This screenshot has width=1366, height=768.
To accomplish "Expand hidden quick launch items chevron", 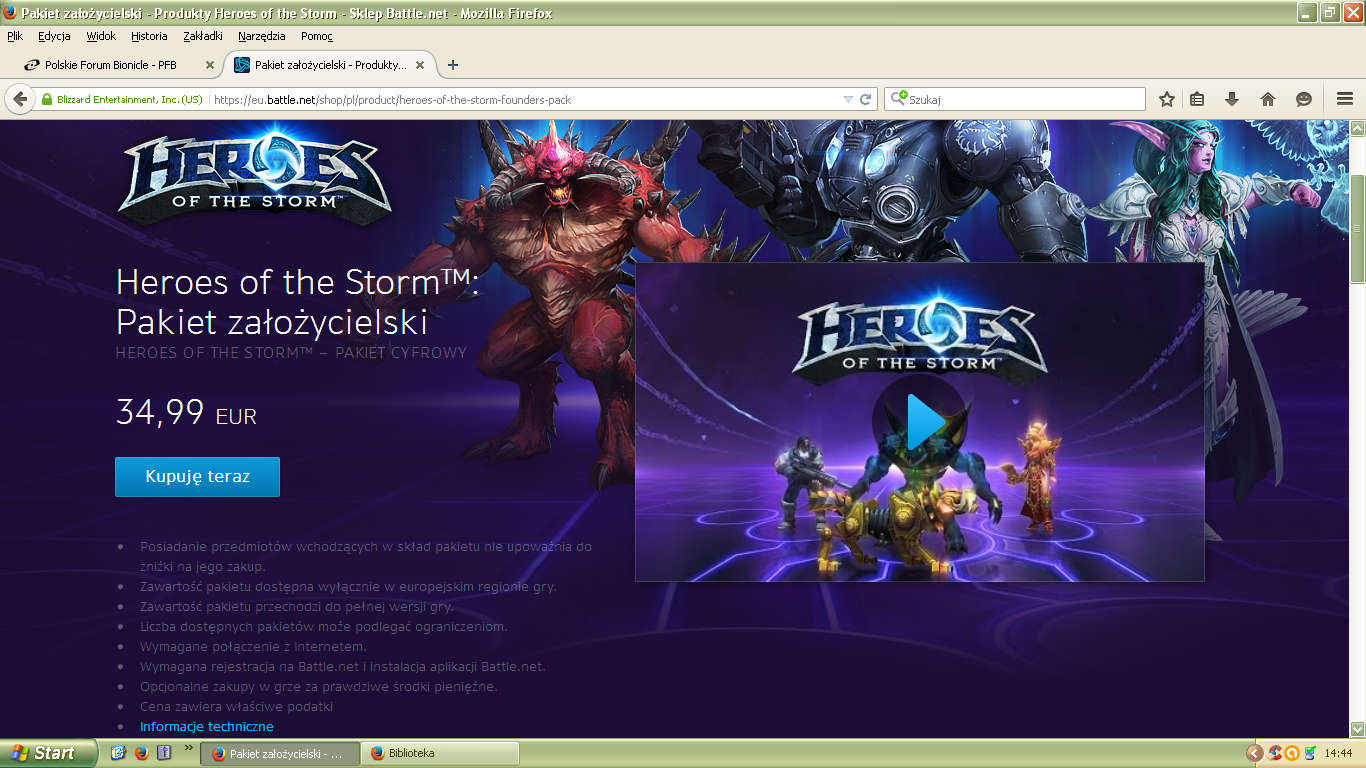I will click(x=188, y=748).
